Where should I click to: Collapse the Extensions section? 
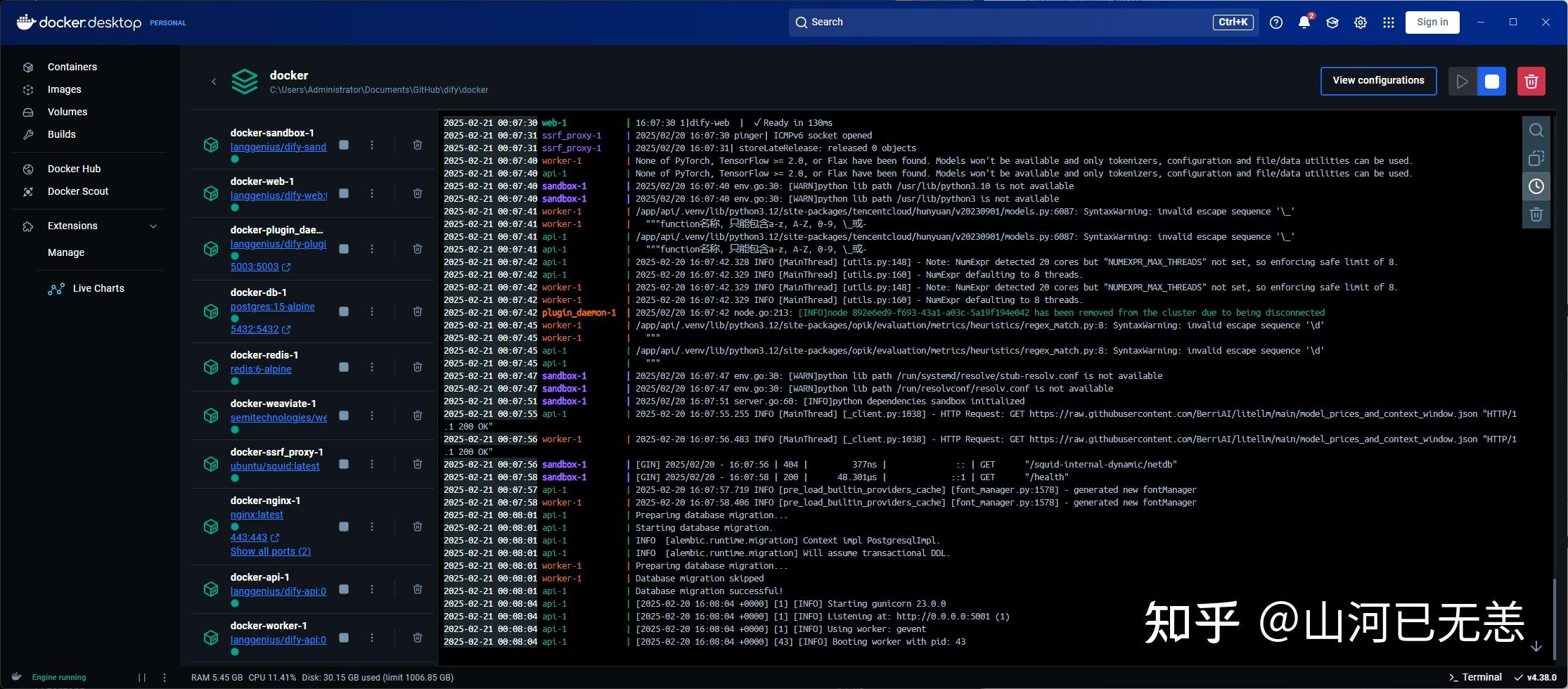tap(153, 226)
